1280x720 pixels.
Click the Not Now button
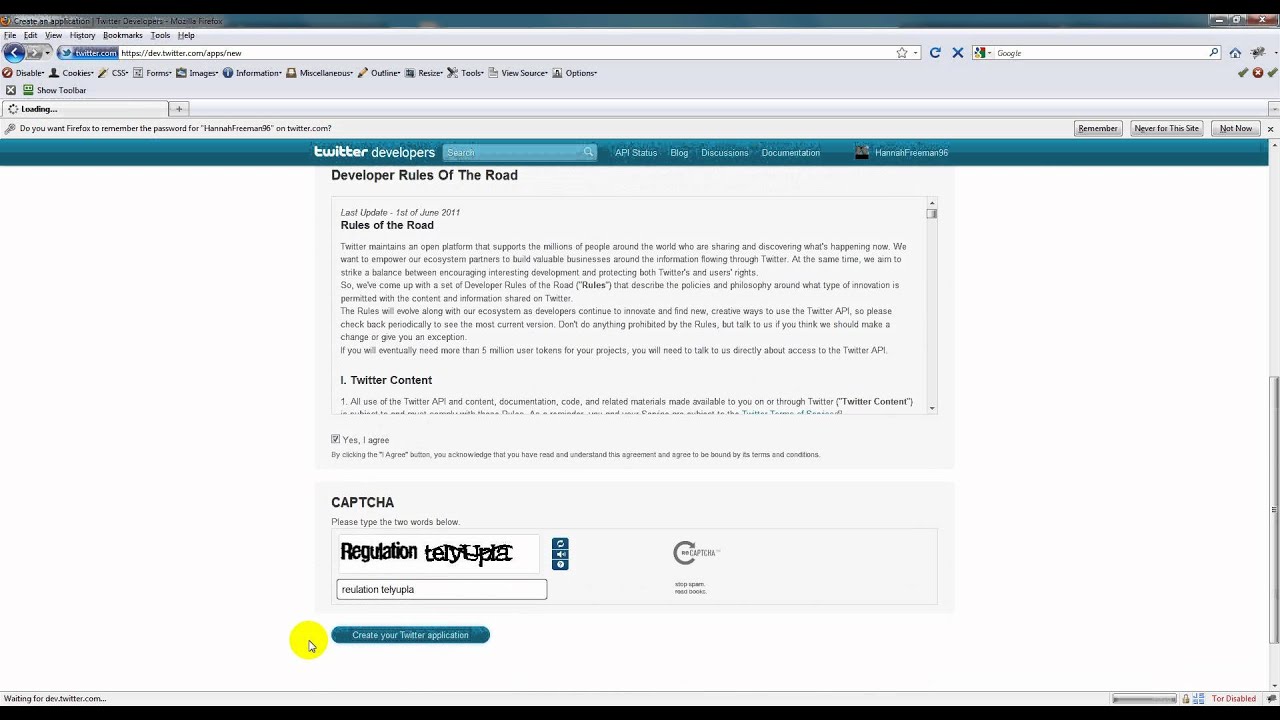[1236, 128]
